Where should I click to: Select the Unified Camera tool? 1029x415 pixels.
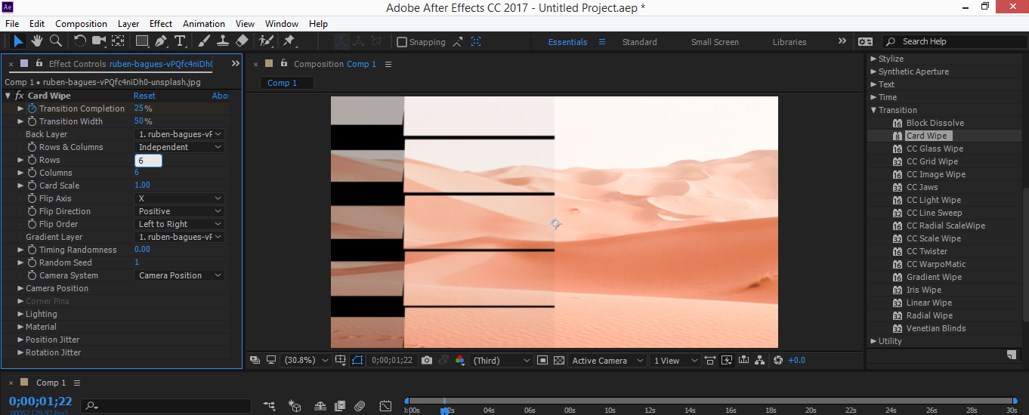(99, 41)
